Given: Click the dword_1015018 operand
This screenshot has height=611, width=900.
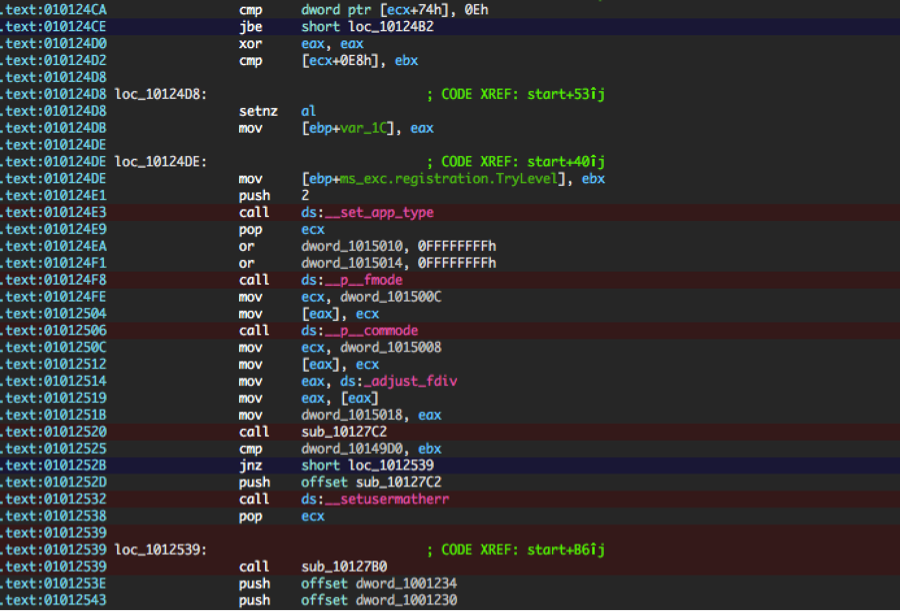Looking at the screenshot, I should 352,415.
